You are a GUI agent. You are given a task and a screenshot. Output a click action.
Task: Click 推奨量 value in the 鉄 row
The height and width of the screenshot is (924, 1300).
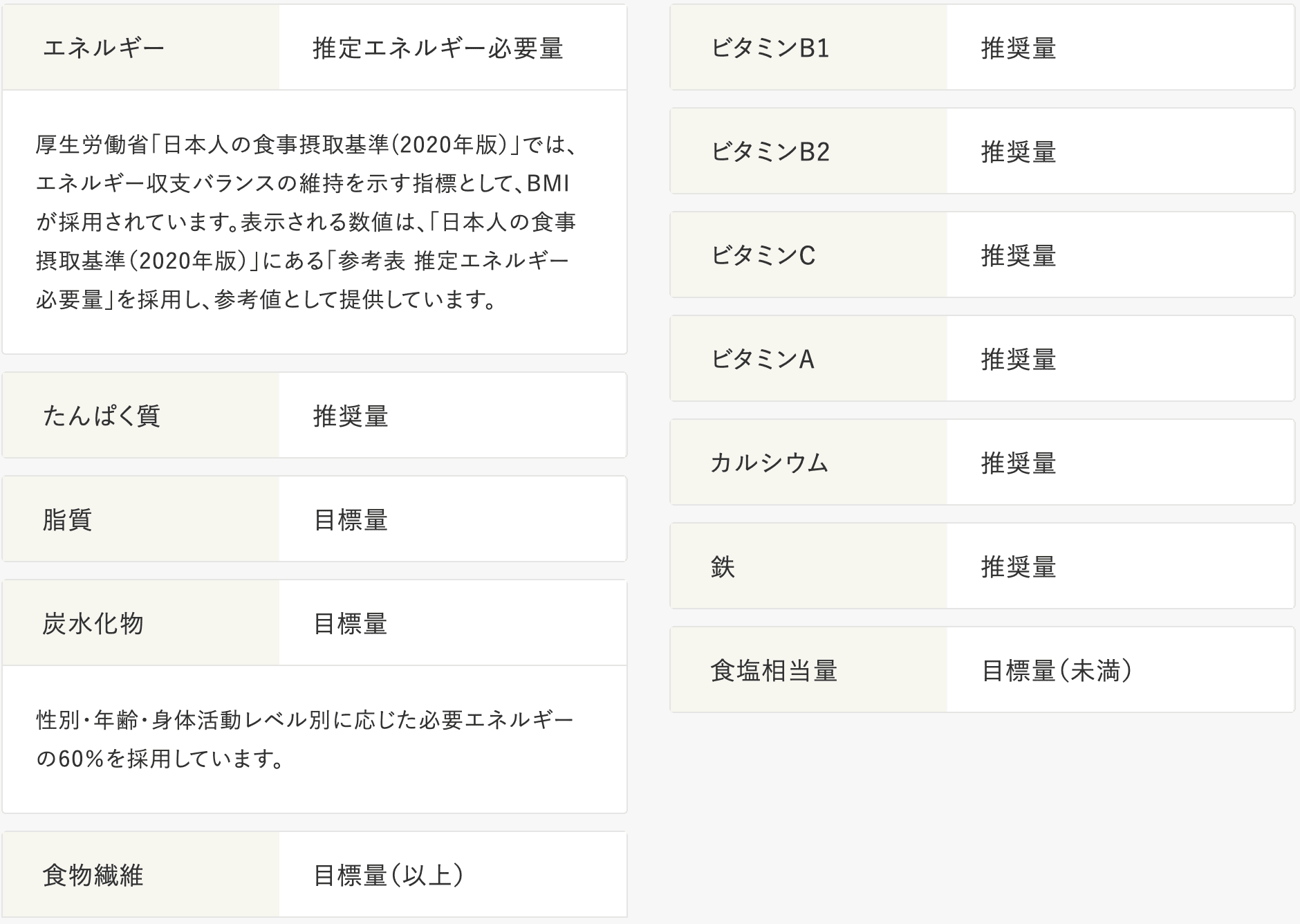1019,566
